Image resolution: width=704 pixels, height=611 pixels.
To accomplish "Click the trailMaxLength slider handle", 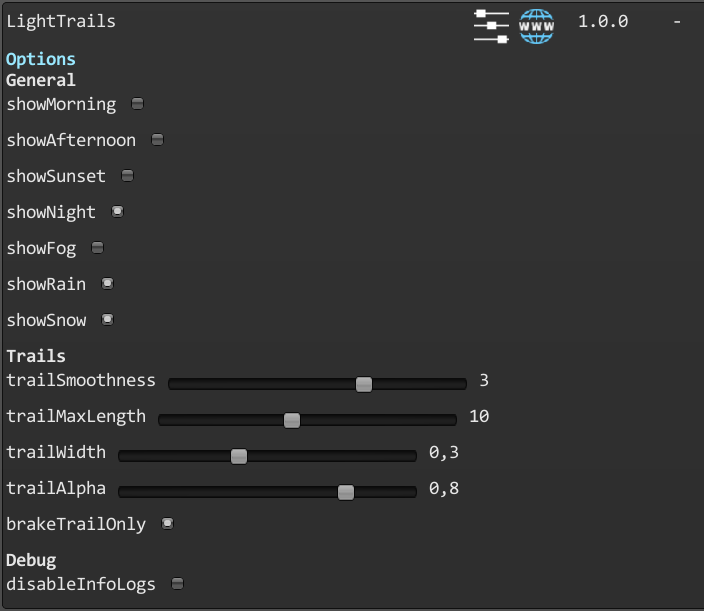I will (292, 420).
